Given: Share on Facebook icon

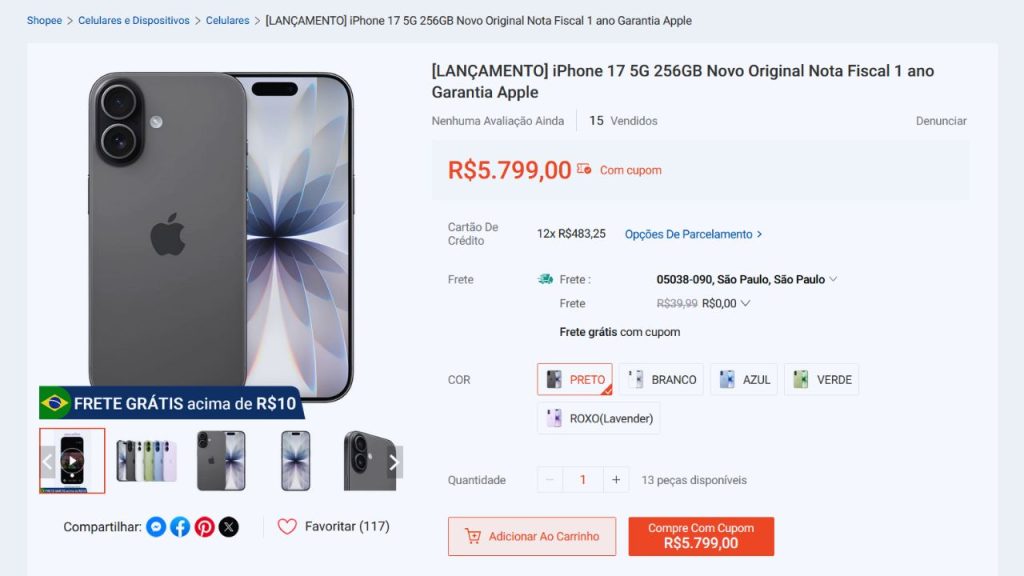Looking at the screenshot, I should pos(180,527).
